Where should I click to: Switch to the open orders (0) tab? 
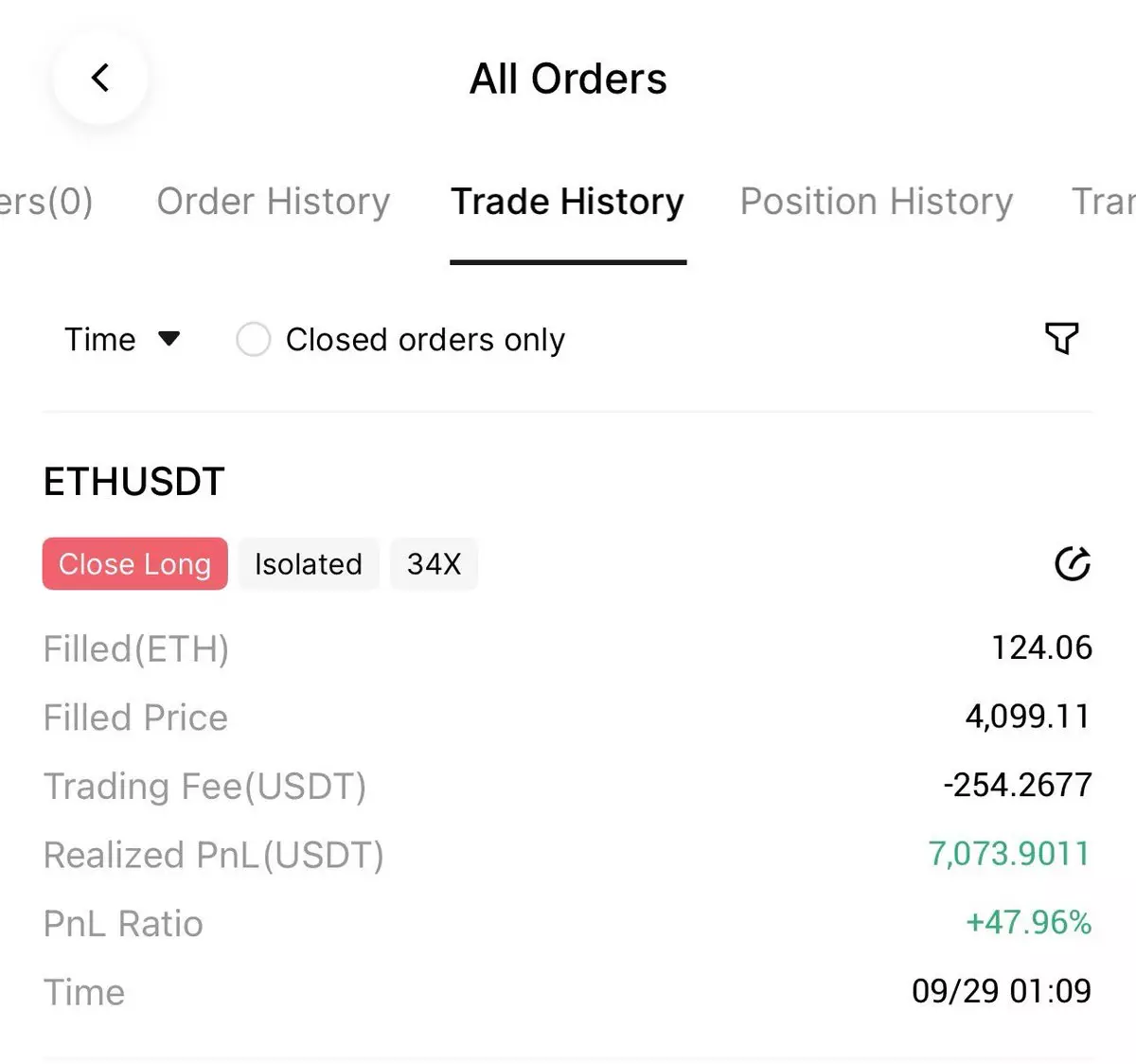coord(45,202)
